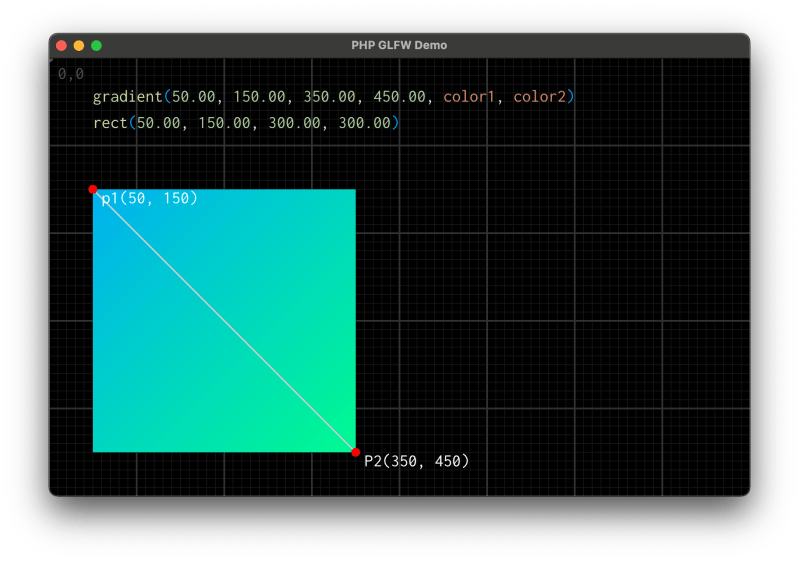The height and width of the screenshot is (561, 799).
Task: Click the '350.00' value in gradient line
Action: [x=330, y=97]
